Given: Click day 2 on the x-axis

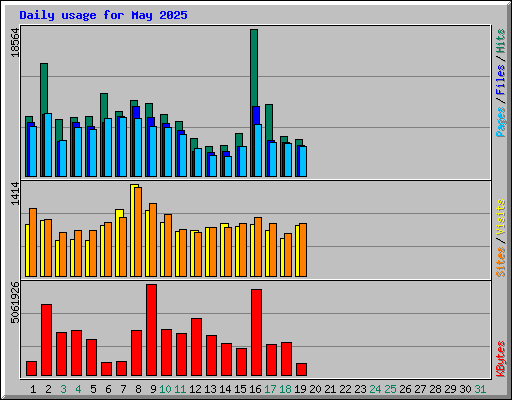Looking at the screenshot, I should click(48, 389).
